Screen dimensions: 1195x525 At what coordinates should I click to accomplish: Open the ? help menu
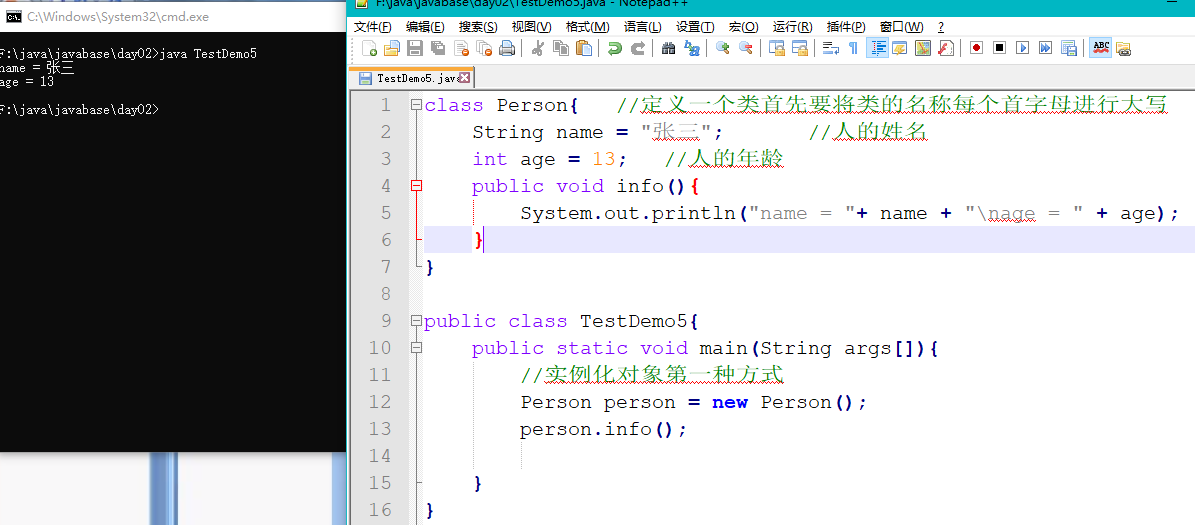click(x=940, y=27)
